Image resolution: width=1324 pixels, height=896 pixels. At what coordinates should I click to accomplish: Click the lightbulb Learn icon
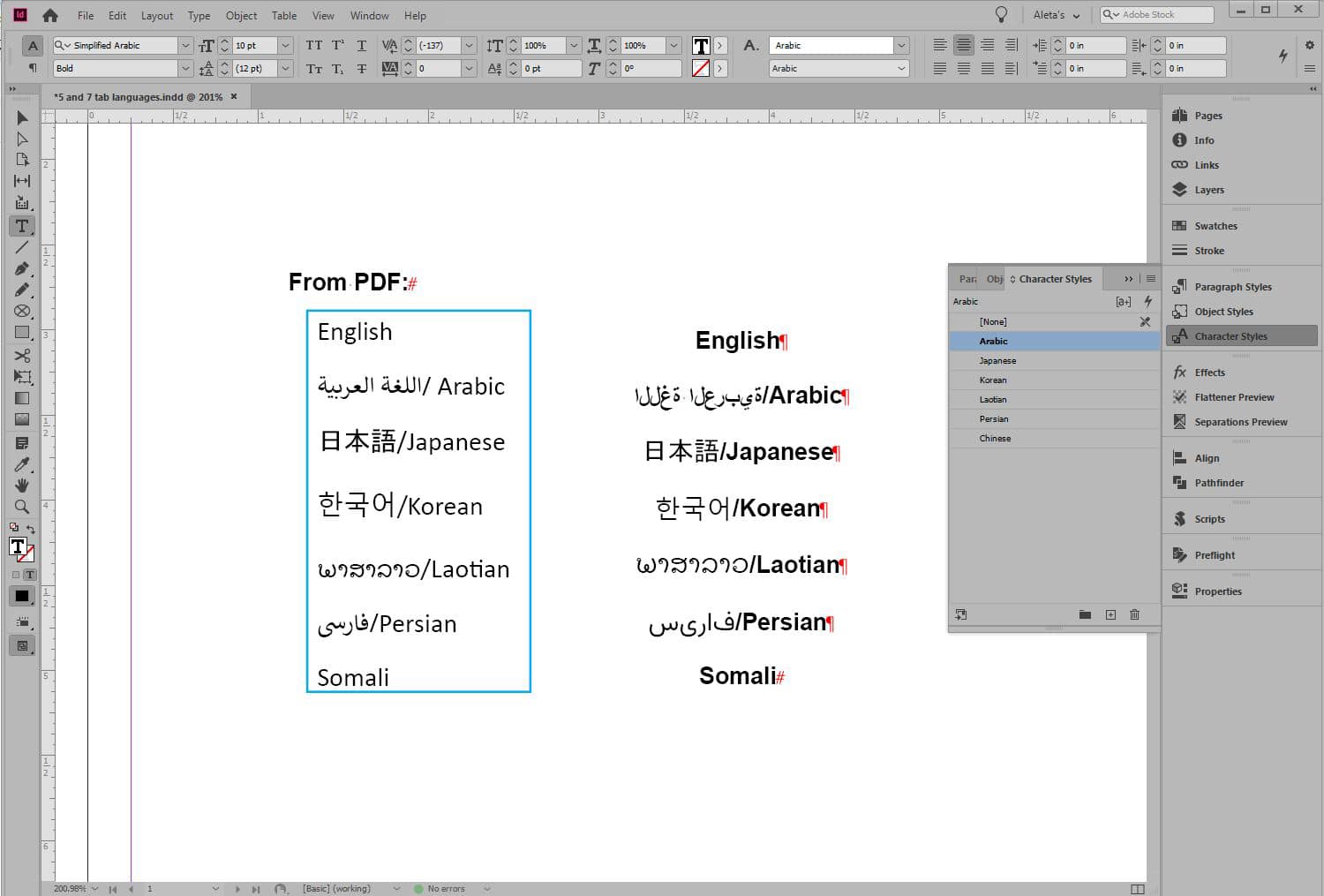pyautogui.click(x=1001, y=14)
